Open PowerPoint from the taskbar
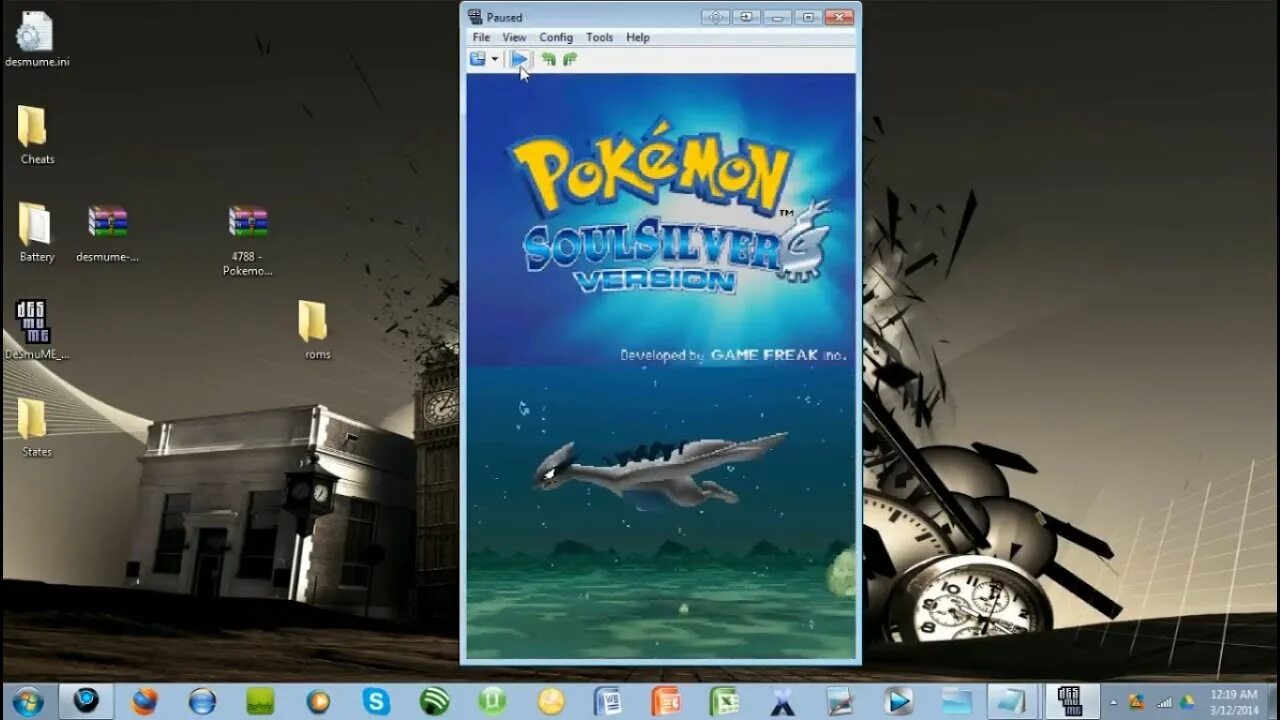This screenshot has height=720, width=1280. coord(666,701)
